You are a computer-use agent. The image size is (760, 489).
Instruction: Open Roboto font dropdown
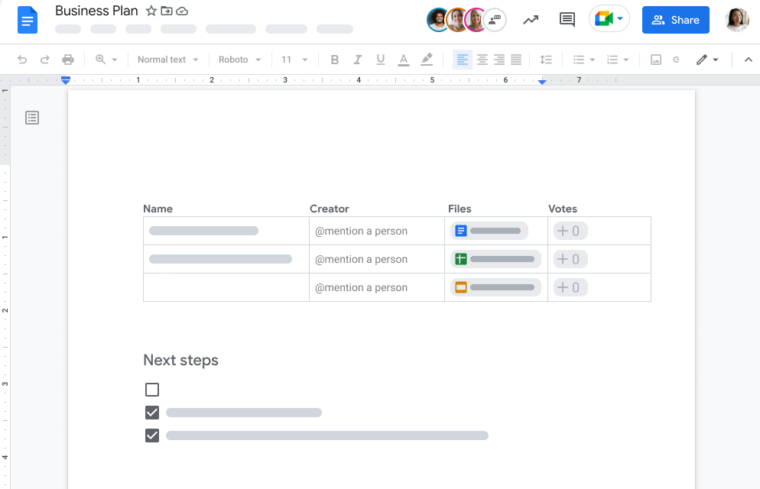[x=239, y=60]
